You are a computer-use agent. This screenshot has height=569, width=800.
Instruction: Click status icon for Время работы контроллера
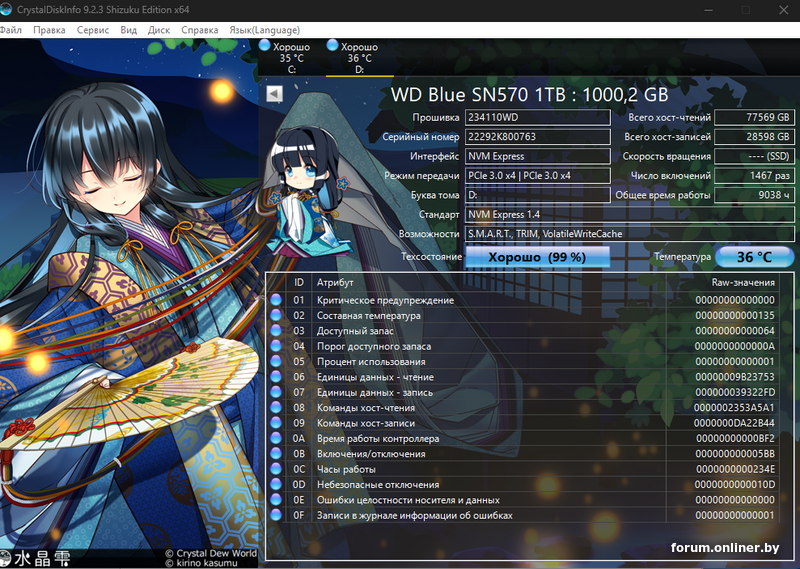tap(276, 438)
